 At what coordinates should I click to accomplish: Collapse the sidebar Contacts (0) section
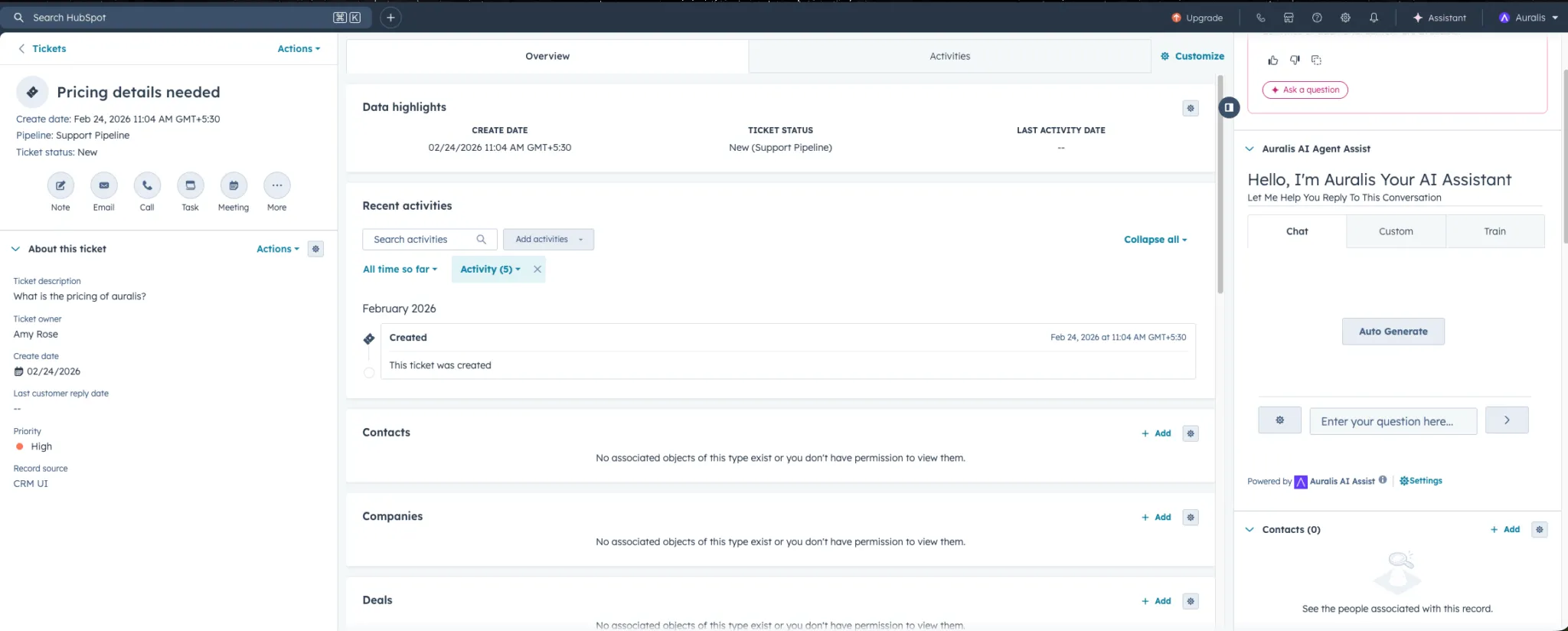point(1249,529)
